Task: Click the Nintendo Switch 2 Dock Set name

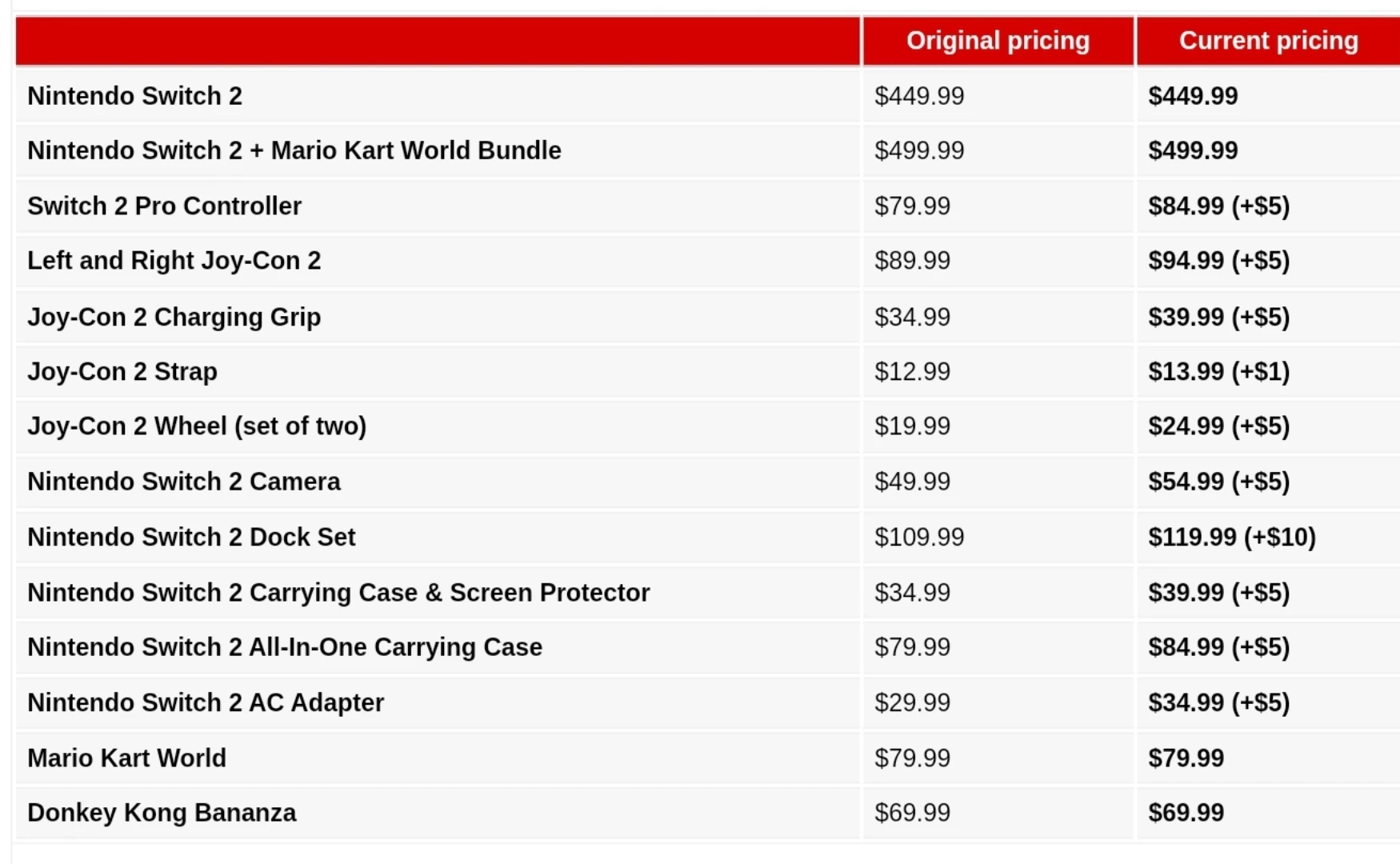Action: coord(192,537)
